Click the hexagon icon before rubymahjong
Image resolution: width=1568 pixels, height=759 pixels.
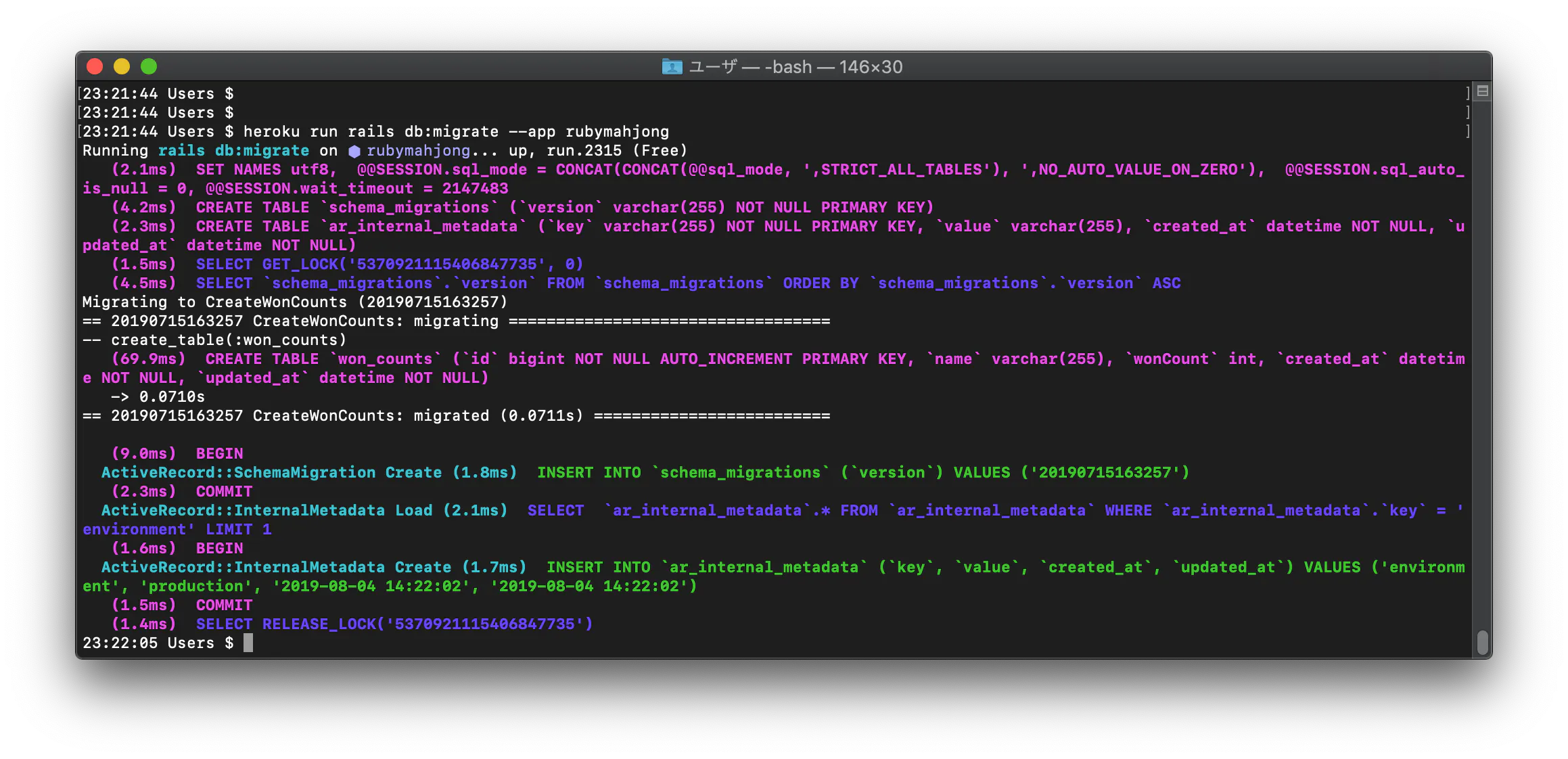(354, 152)
